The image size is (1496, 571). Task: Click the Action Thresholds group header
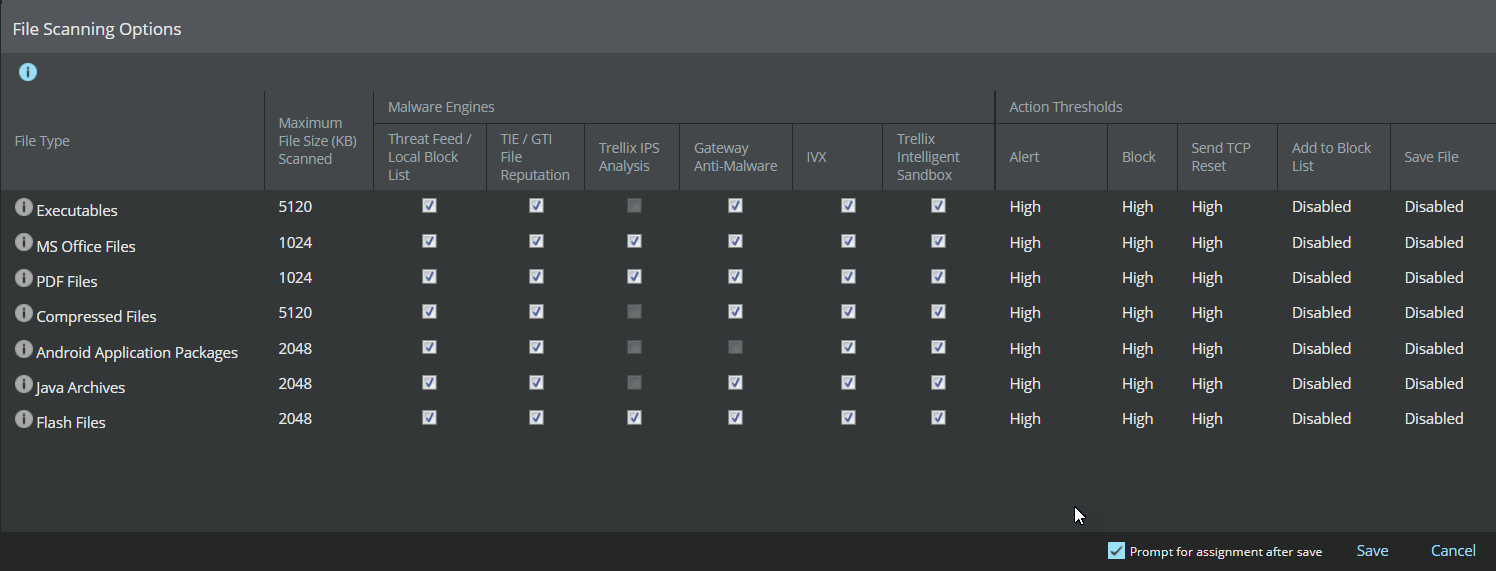tap(1066, 107)
